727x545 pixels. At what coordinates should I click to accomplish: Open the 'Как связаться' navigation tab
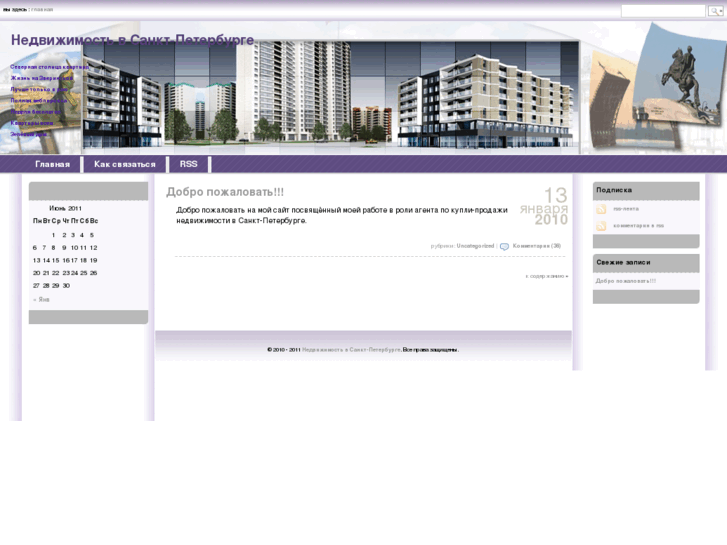point(125,164)
